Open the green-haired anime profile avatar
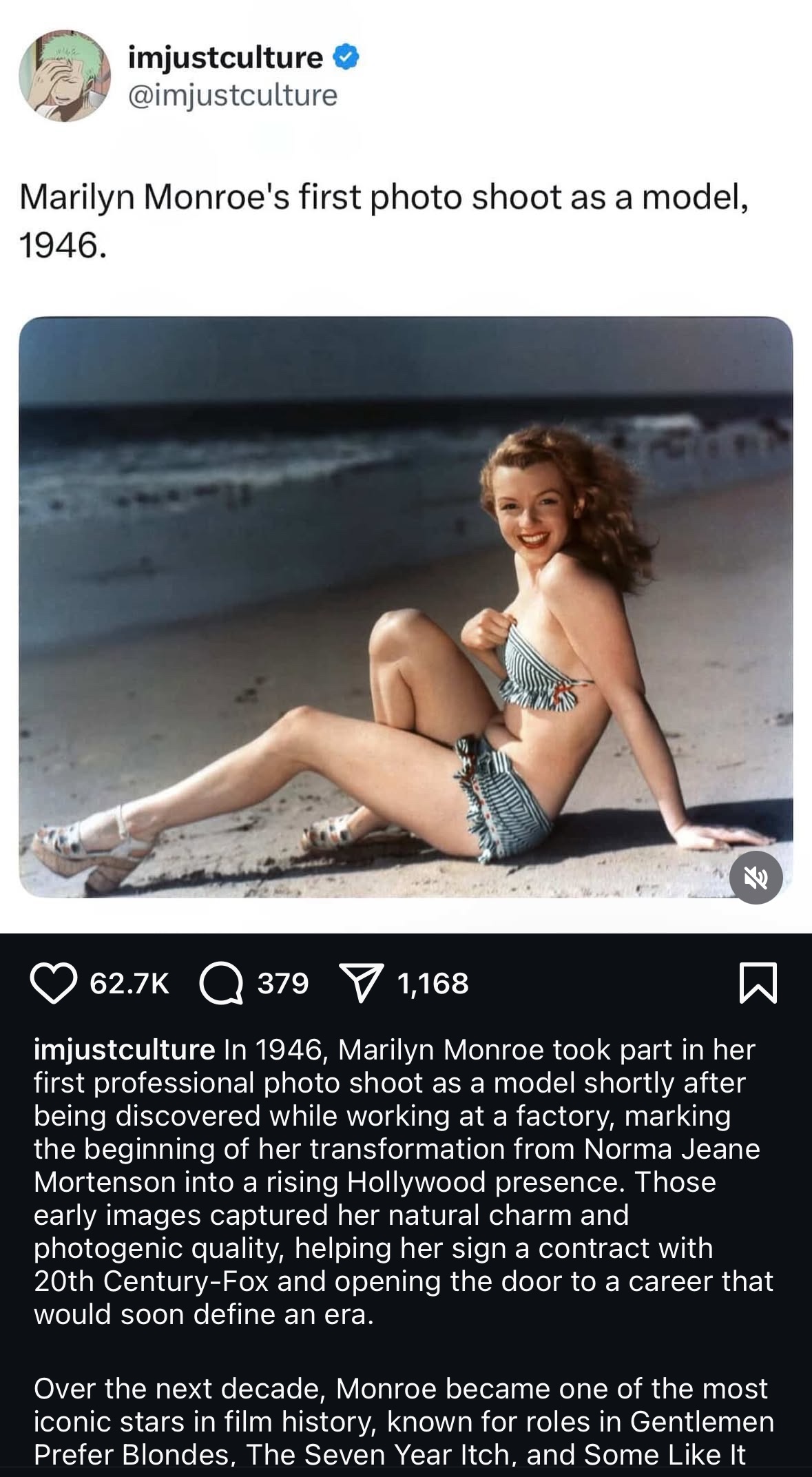 pyautogui.click(x=65, y=76)
